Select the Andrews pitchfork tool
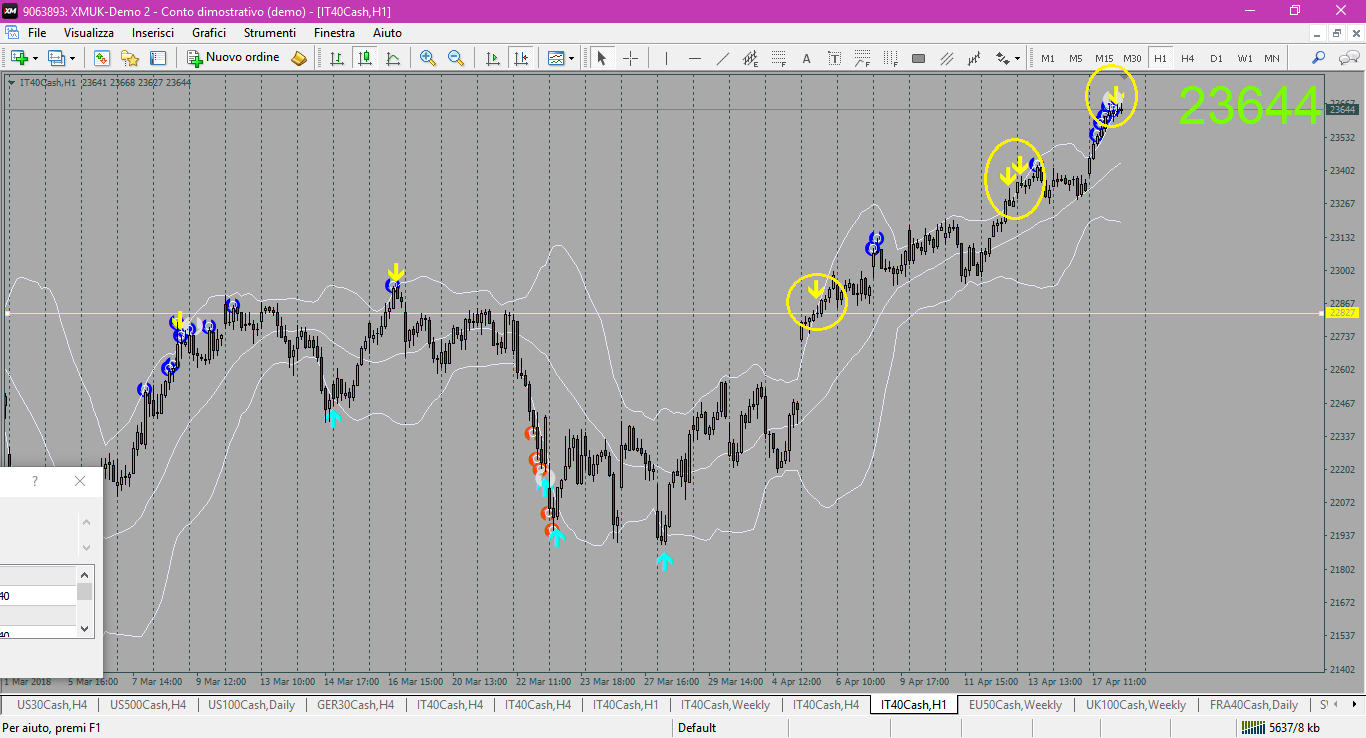This screenshot has width=1366, height=738. 946,58
